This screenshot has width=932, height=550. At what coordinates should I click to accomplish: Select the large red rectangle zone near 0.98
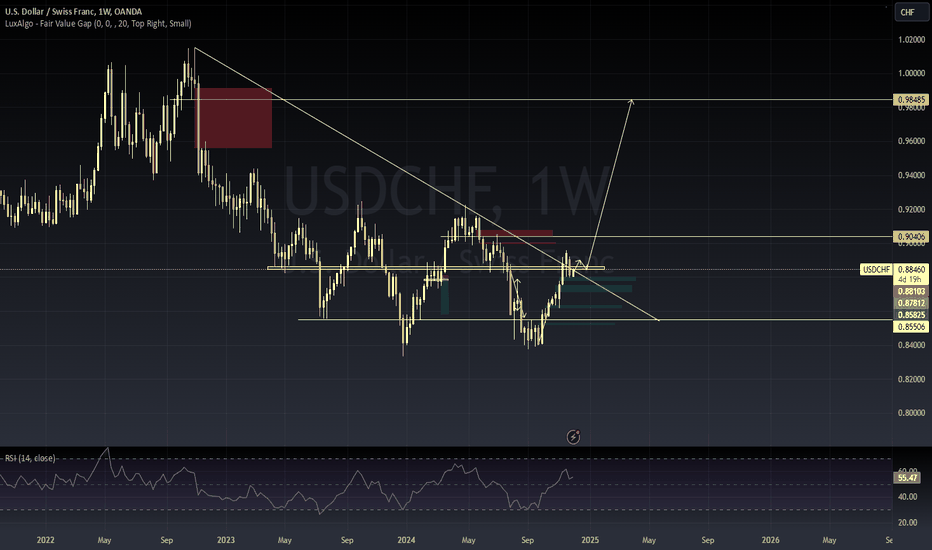tap(233, 118)
